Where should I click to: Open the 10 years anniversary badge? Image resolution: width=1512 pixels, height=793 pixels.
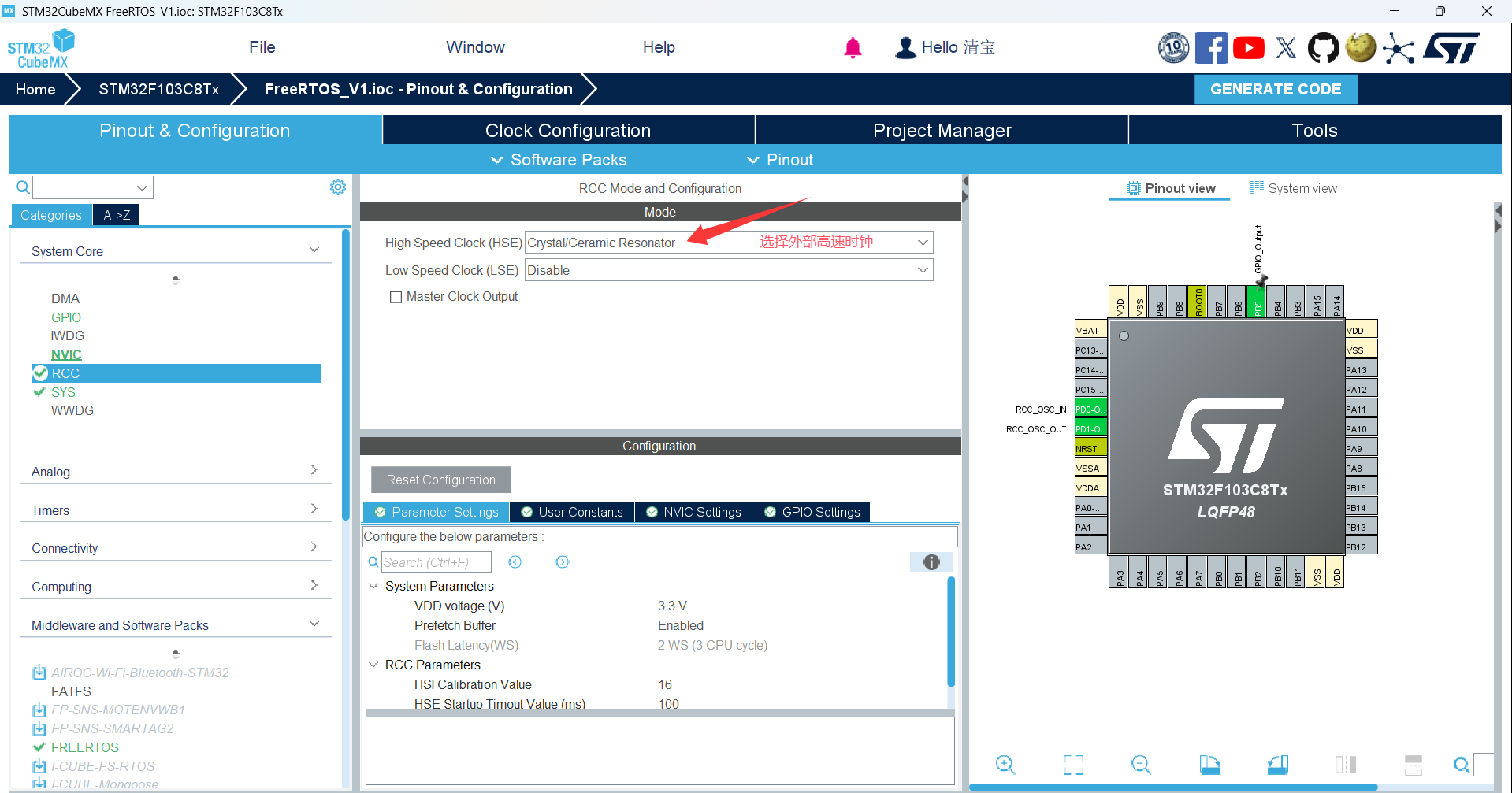pos(1173,47)
